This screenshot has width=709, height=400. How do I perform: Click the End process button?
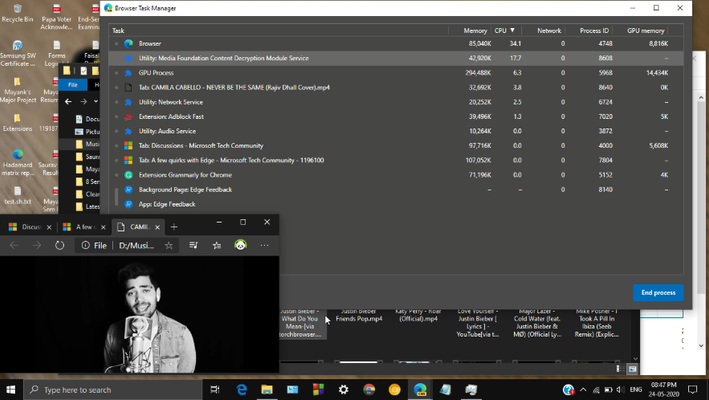click(658, 292)
